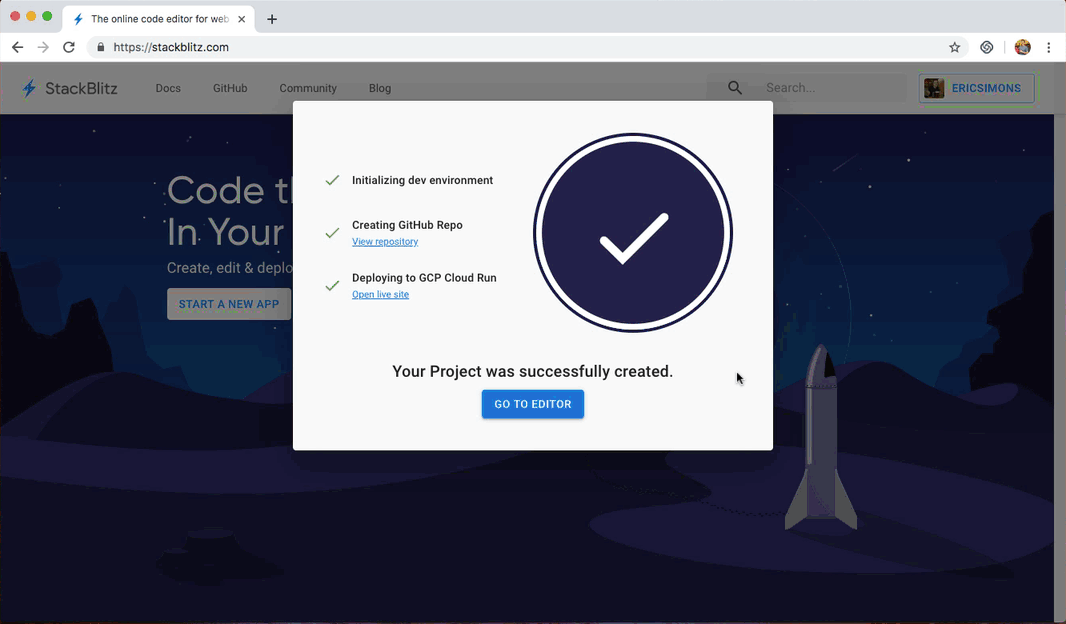1066x624 pixels.
Task: Click the Chrome profile avatar icon
Action: coord(1022,47)
